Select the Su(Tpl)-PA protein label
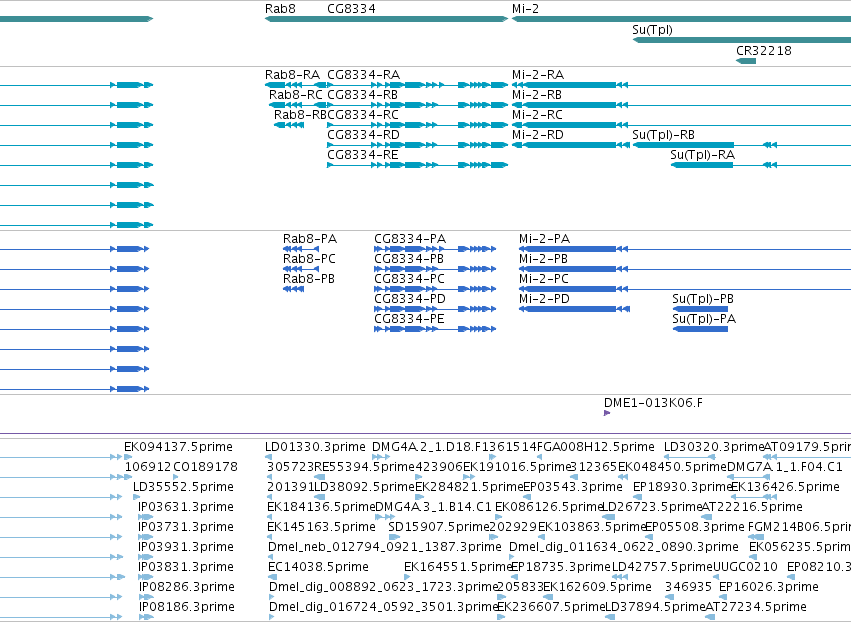Viewport: 851px width, 622px height. (x=704, y=319)
